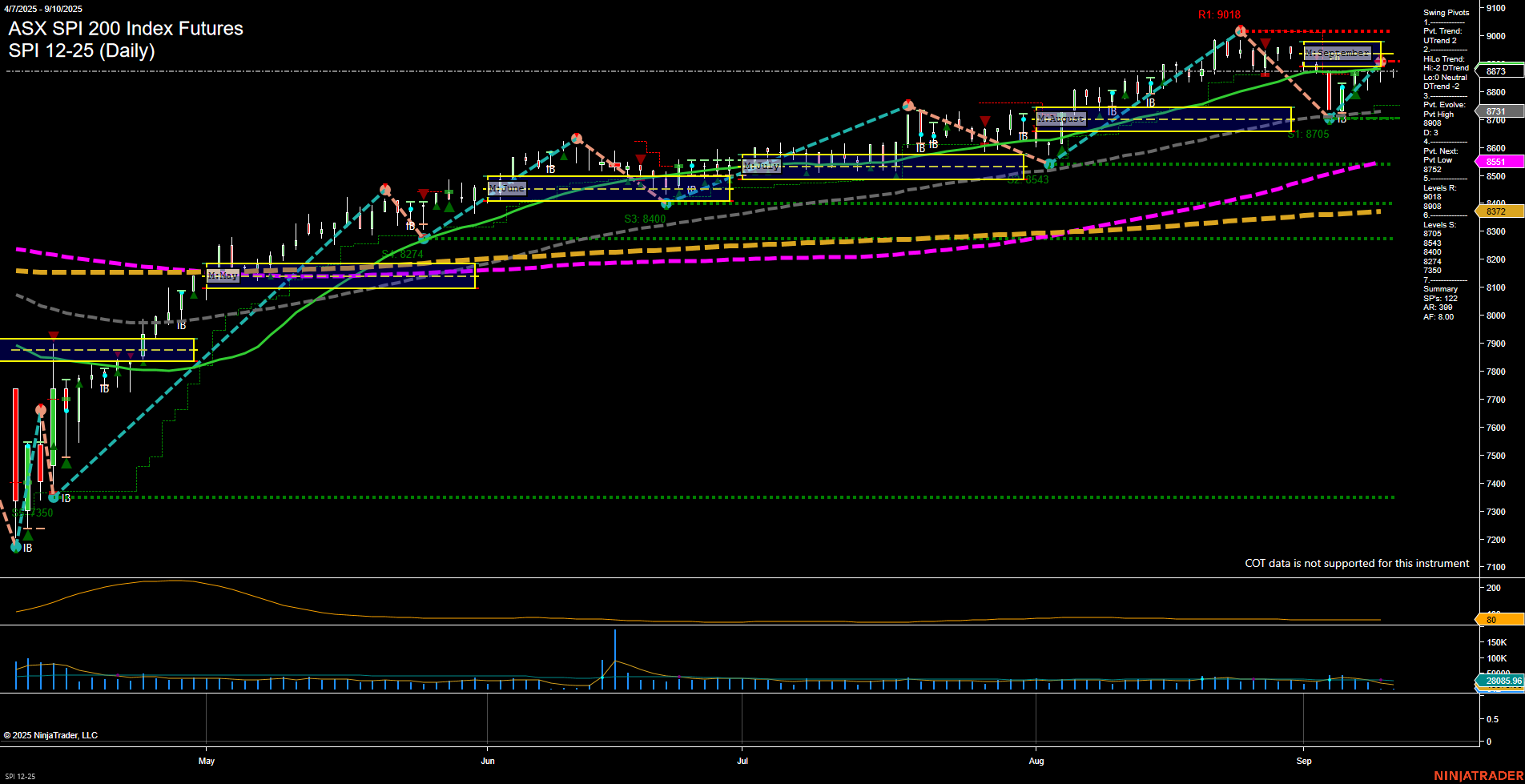
Task: Select the red swing-high pivot dot below R1: 9018
Action: [1240, 30]
